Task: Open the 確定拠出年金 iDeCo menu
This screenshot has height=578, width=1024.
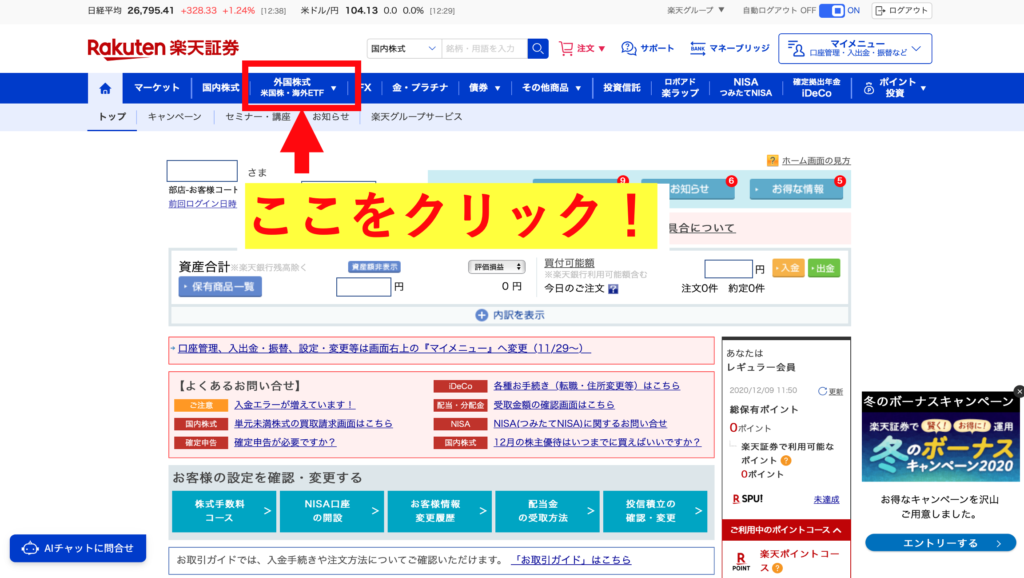Action: click(x=816, y=88)
